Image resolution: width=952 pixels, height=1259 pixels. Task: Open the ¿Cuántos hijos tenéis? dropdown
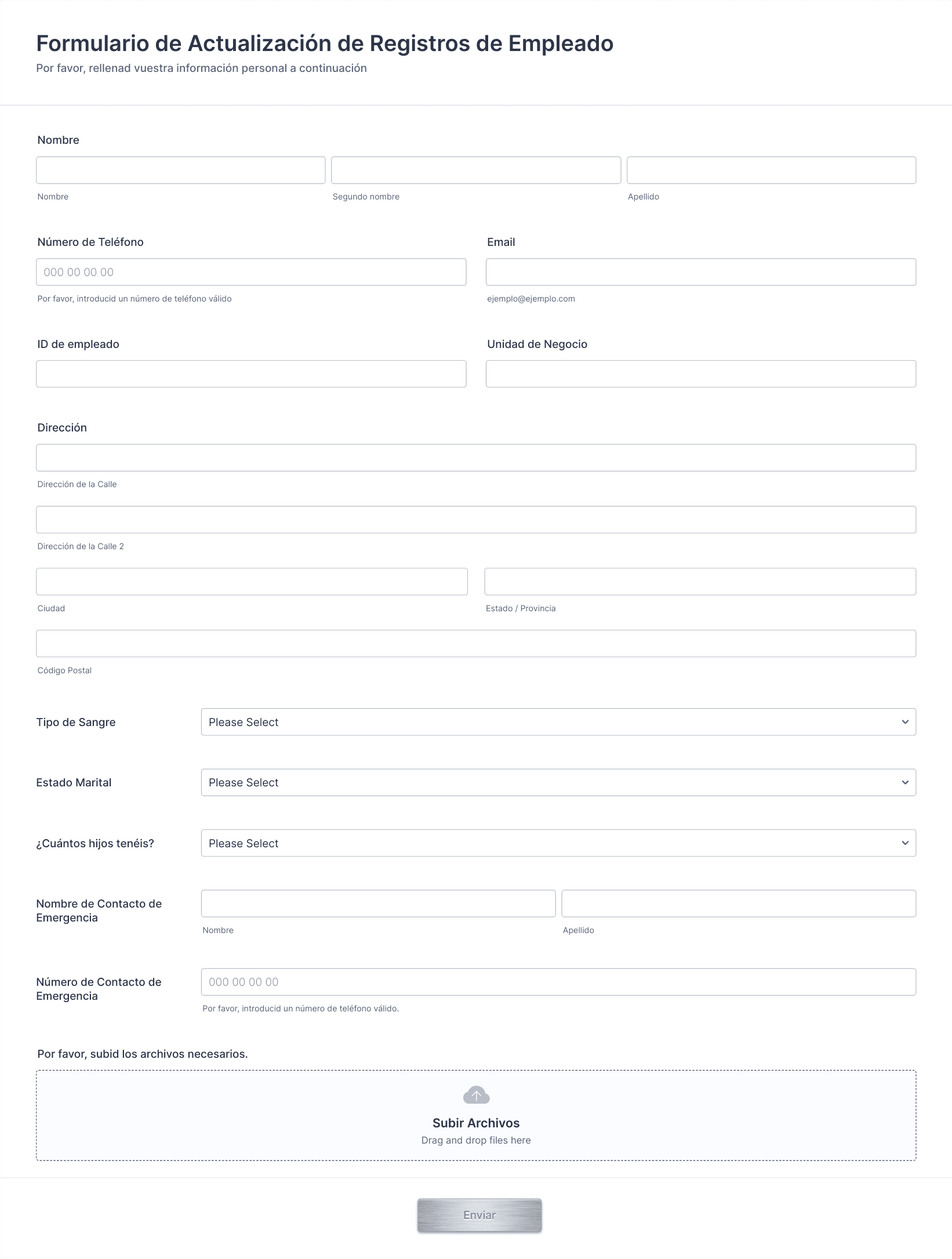[x=558, y=843]
